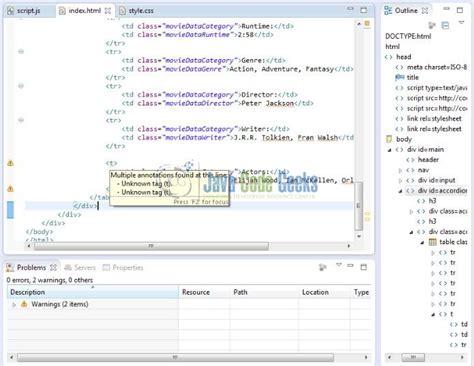Open the style.css editor tab
474x366 pixels.
[x=137, y=11]
